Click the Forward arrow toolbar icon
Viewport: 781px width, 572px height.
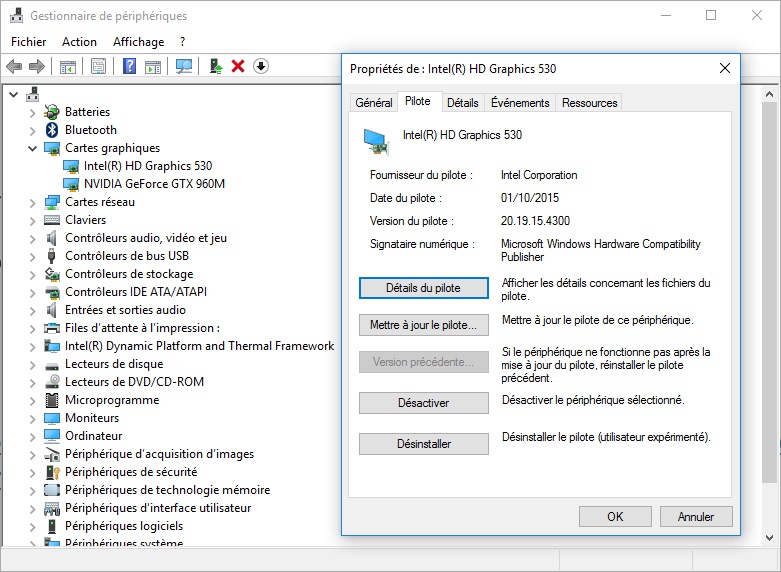(x=37, y=66)
